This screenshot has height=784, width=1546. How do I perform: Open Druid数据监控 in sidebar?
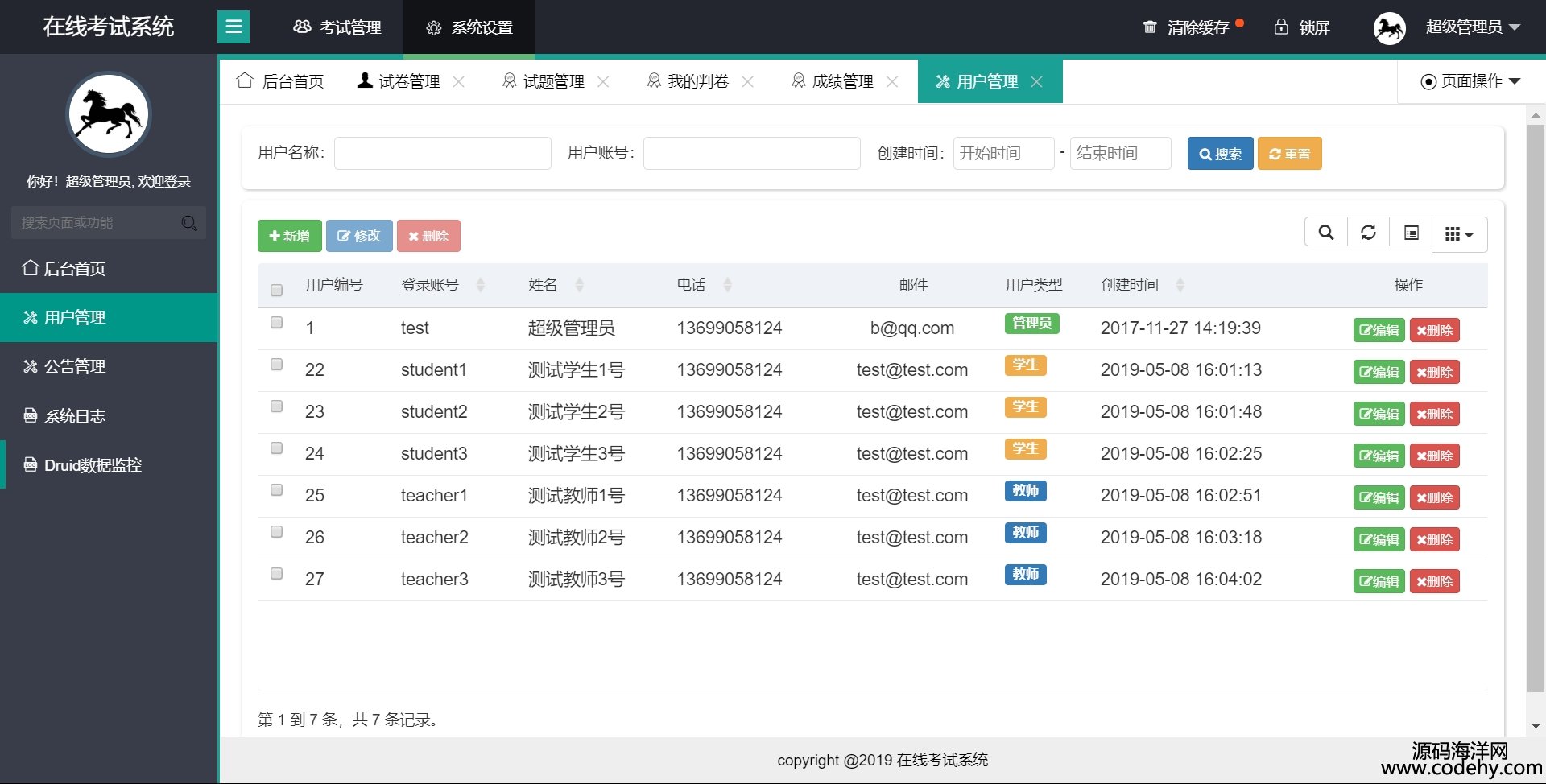pyautogui.click(x=109, y=465)
